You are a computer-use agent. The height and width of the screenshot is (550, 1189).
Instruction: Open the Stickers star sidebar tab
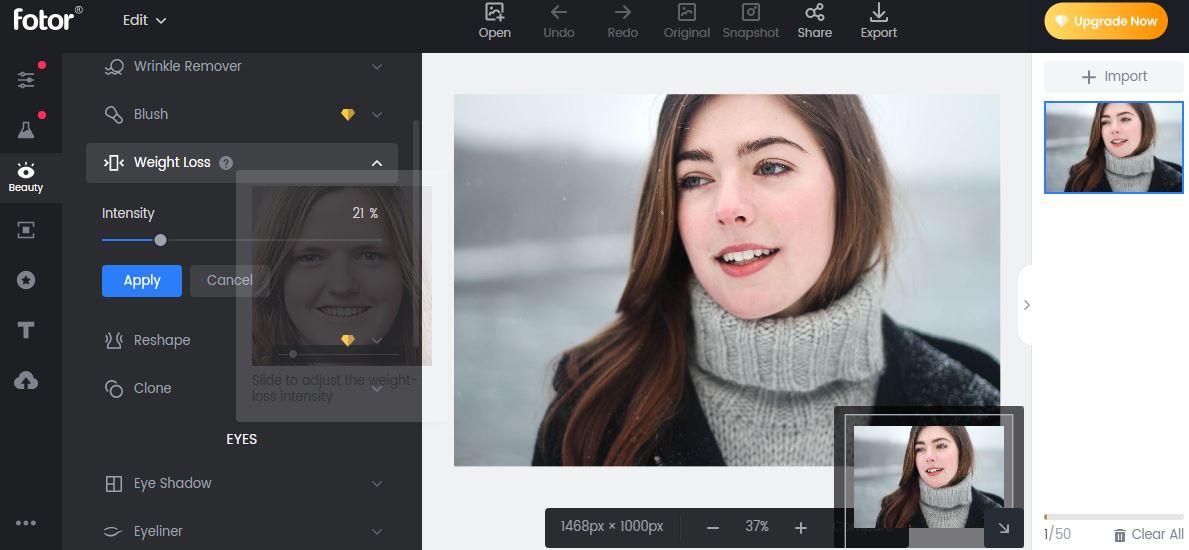26,280
